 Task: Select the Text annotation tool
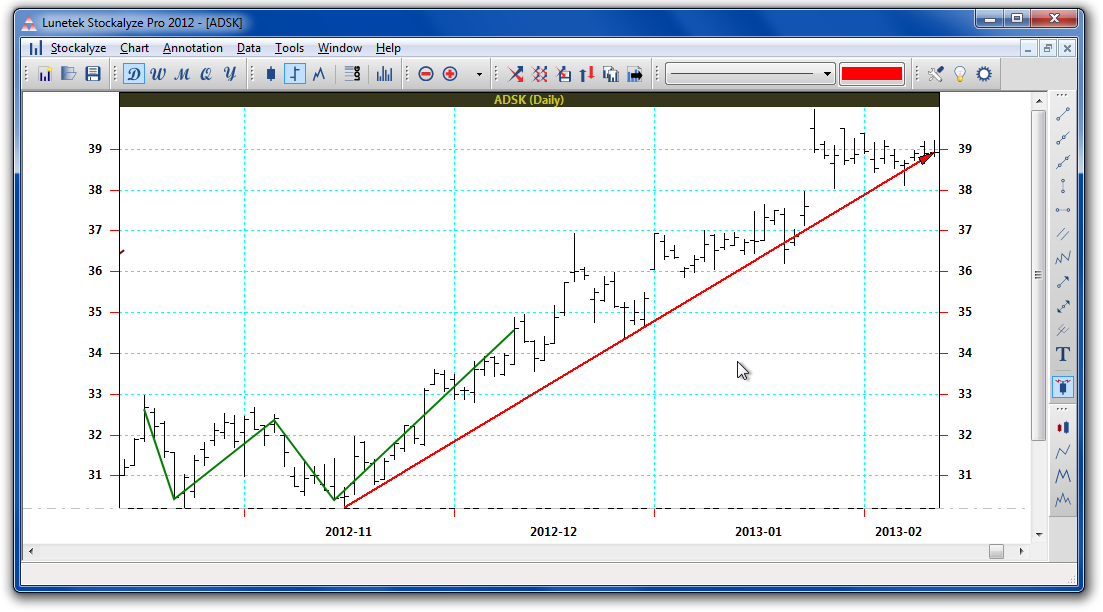(1063, 354)
